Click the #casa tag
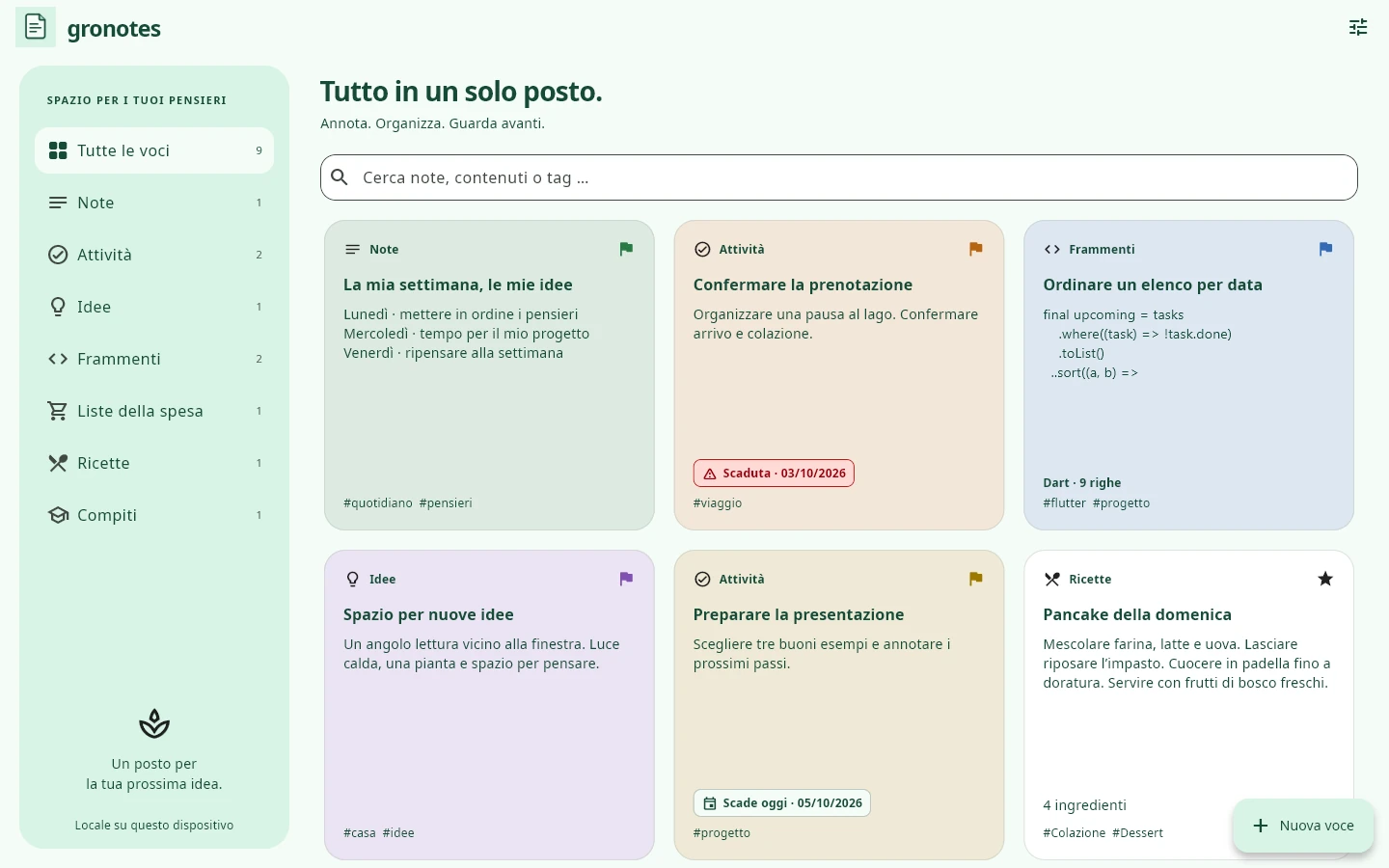Image resolution: width=1389 pixels, height=868 pixels. (360, 833)
